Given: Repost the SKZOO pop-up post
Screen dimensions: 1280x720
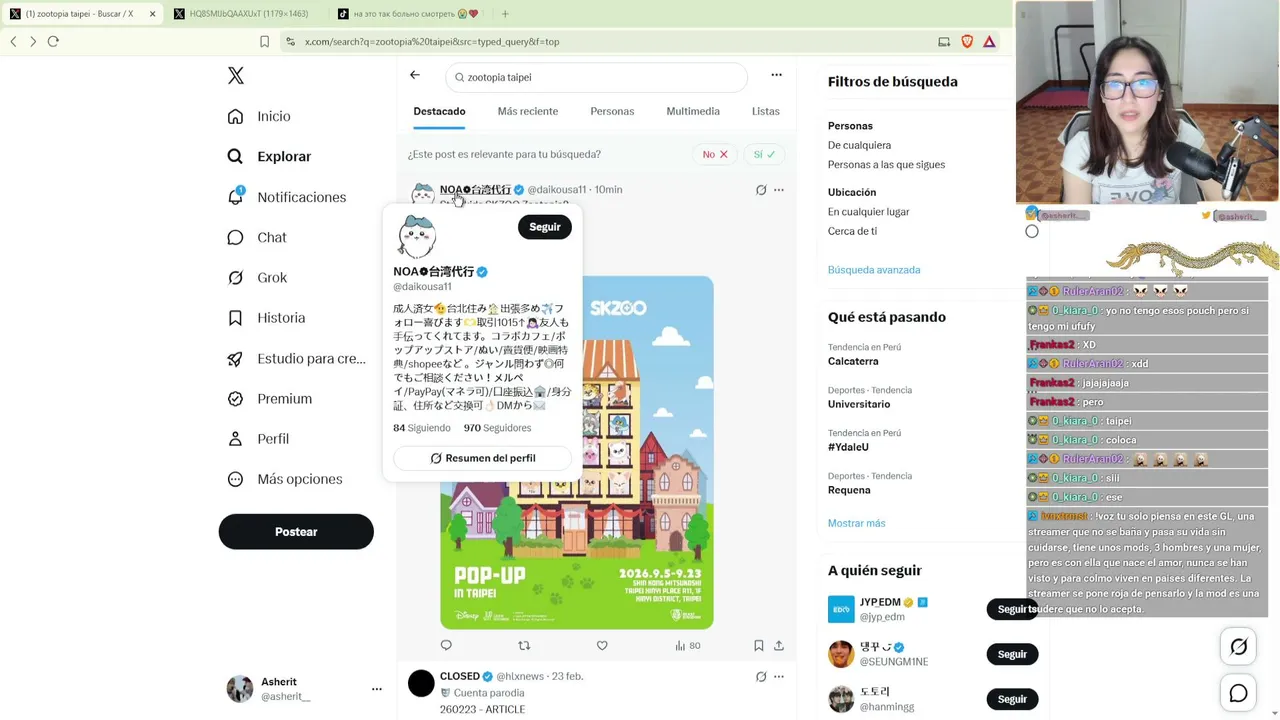Looking at the screenshot, I should tap(524, 645).
